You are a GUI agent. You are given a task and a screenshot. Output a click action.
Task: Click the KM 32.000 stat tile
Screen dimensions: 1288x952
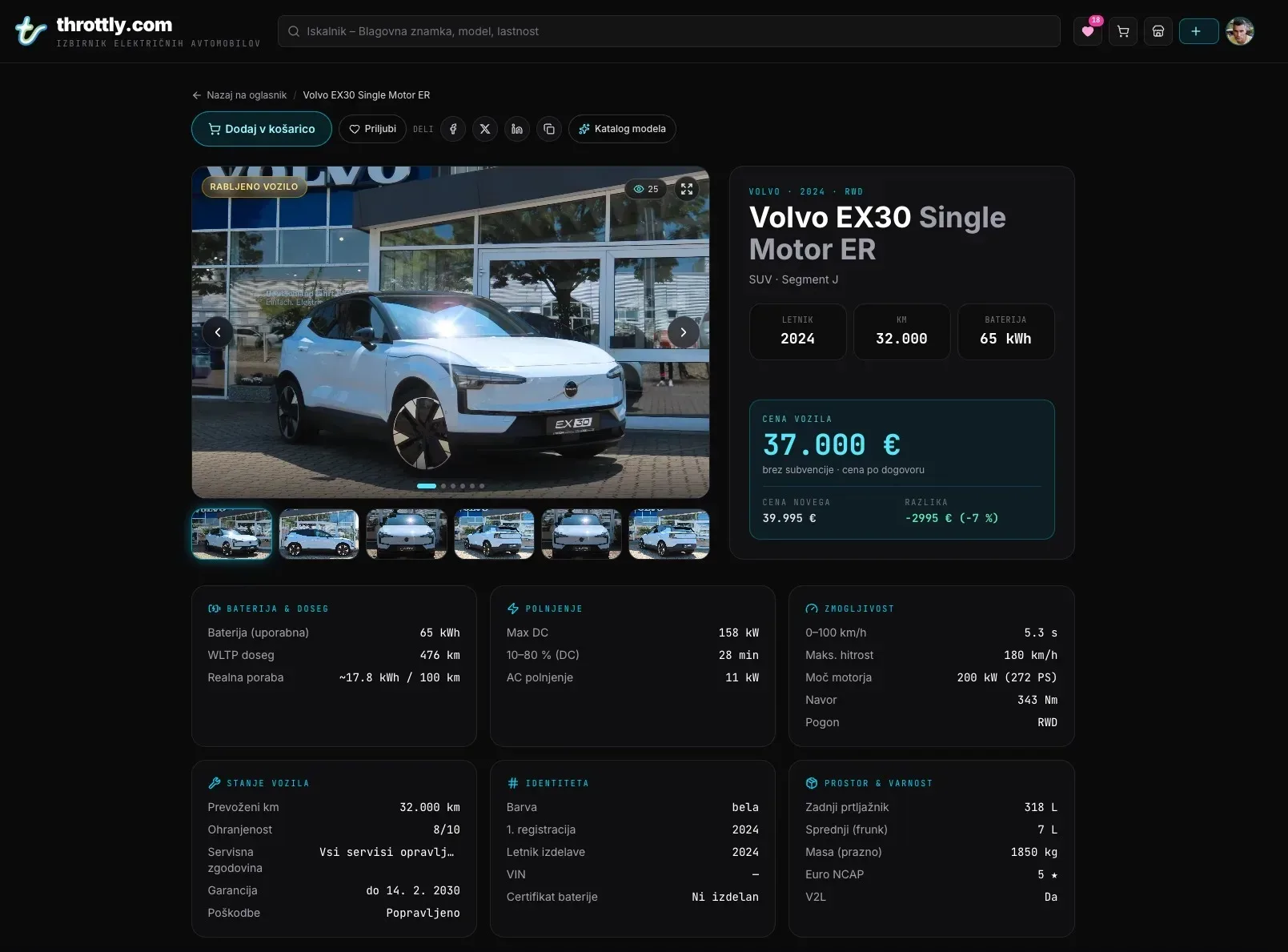tap(902, 331)
